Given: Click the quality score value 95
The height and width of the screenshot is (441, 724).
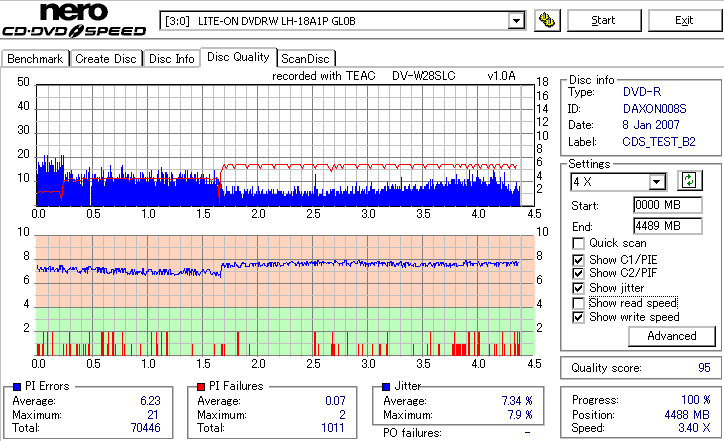Looking at the screenshot, I should click(x=704, y=368).
